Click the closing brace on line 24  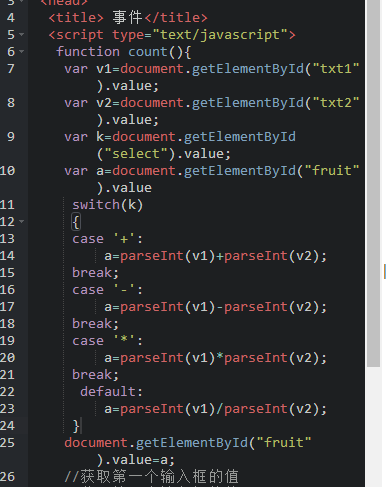point(76,426)
